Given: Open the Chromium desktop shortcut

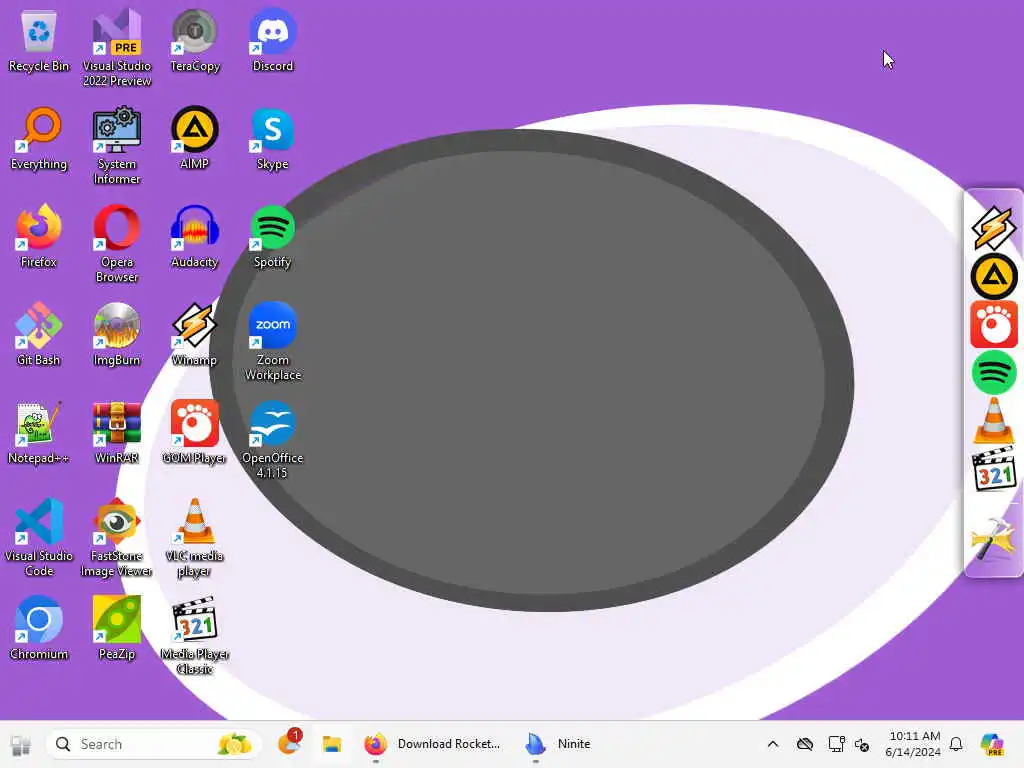Looking at the screenshot, I should (x=39, y=628).
